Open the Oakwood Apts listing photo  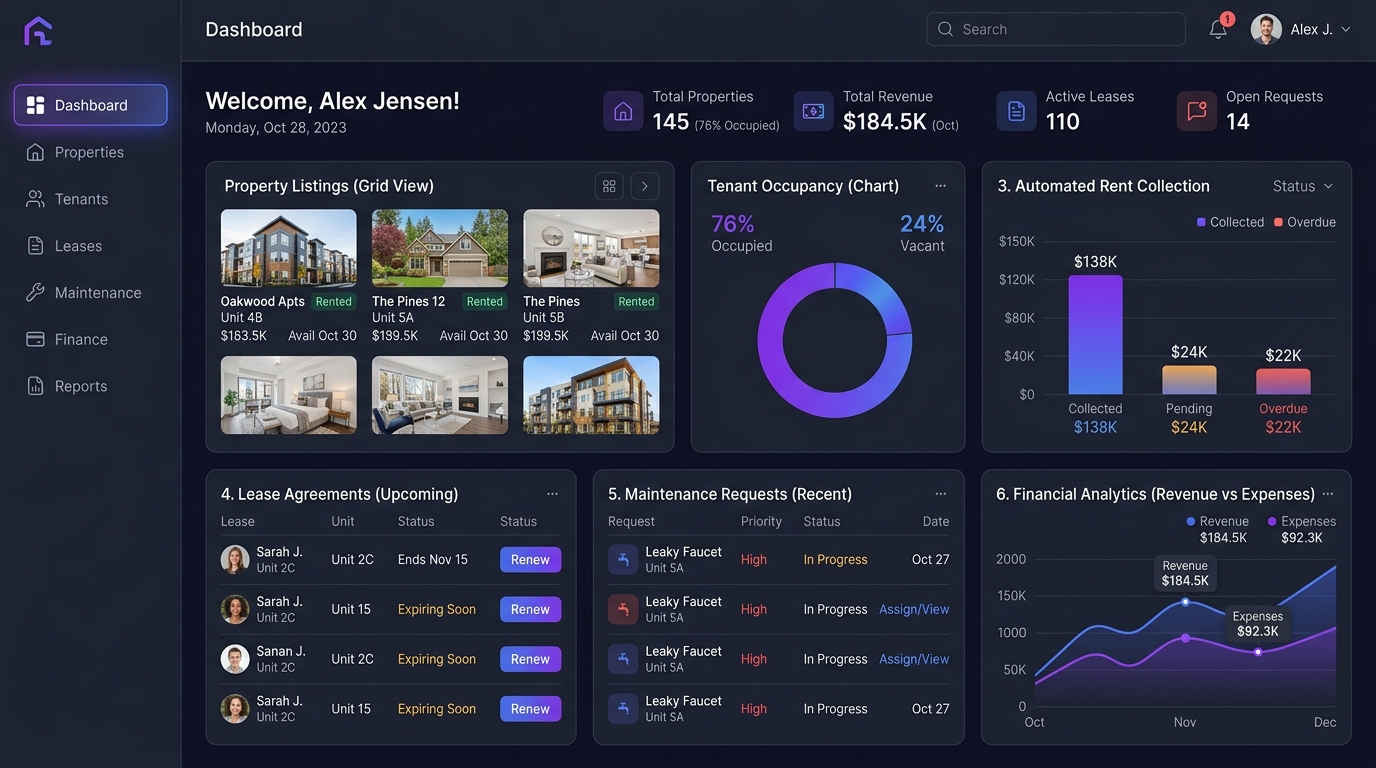tap(289, 248)
